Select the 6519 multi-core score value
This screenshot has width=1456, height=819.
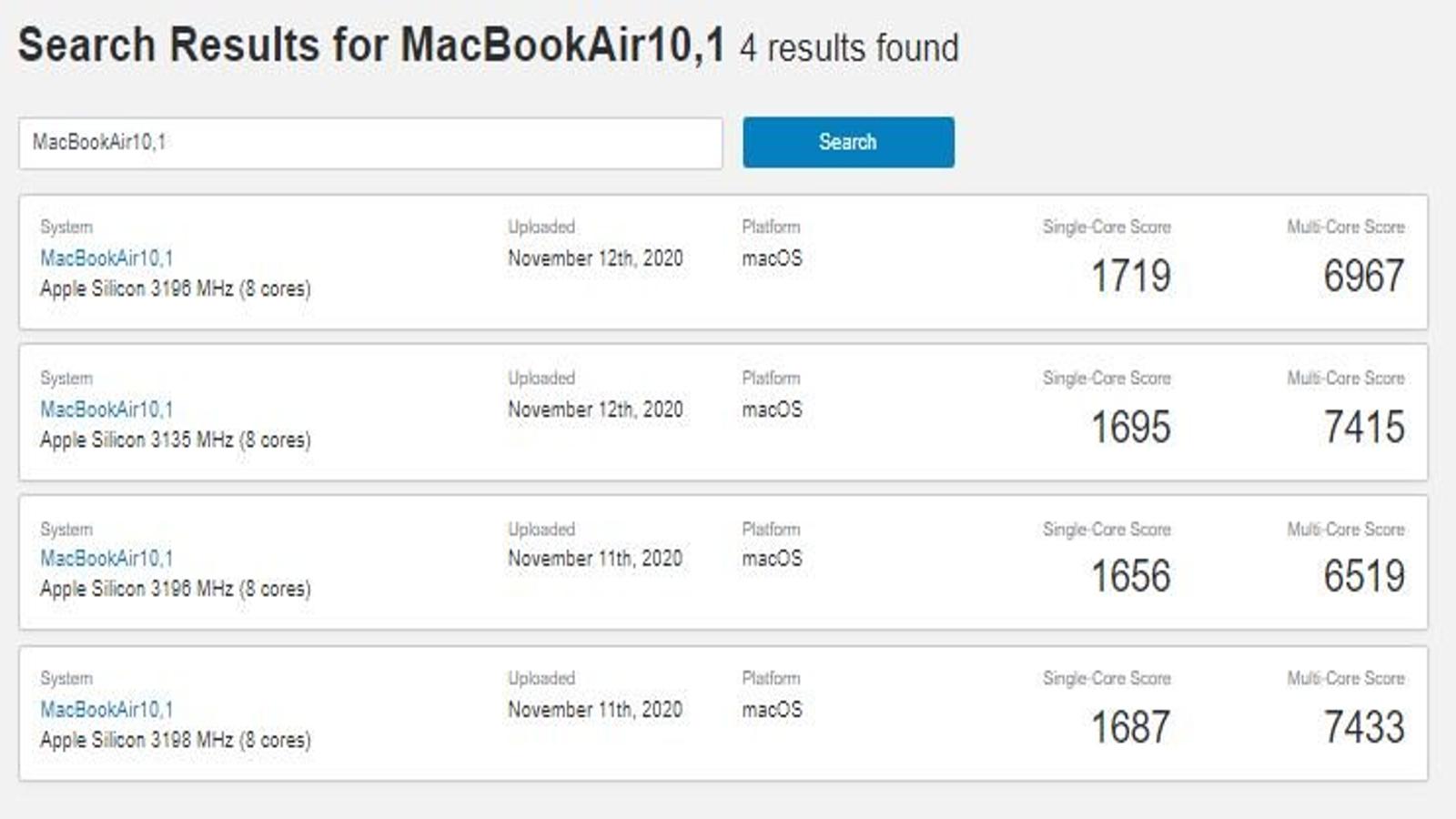point(1364,576)
